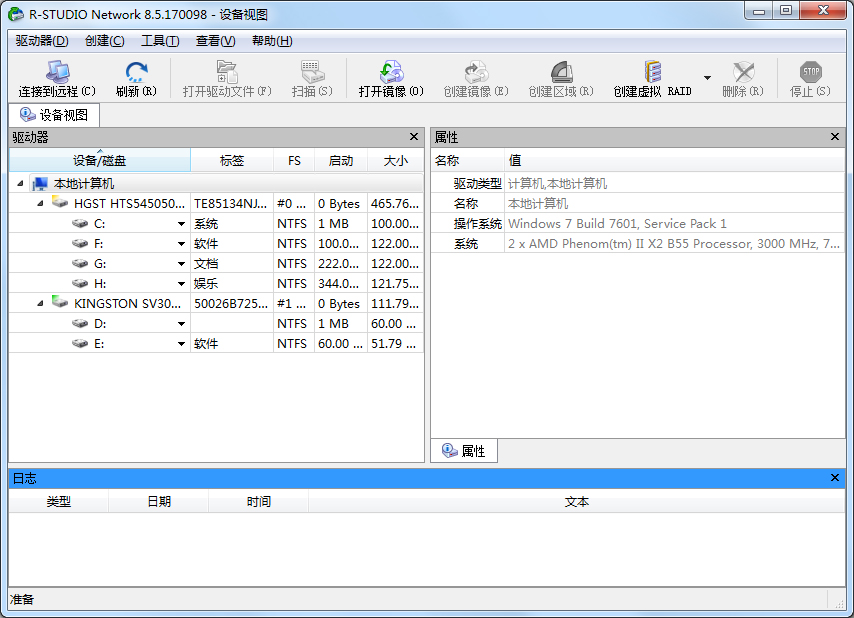Open the 驱动器(D) menu
The width and height of the screenshot is (854, 618).
(x=42, y=41)
